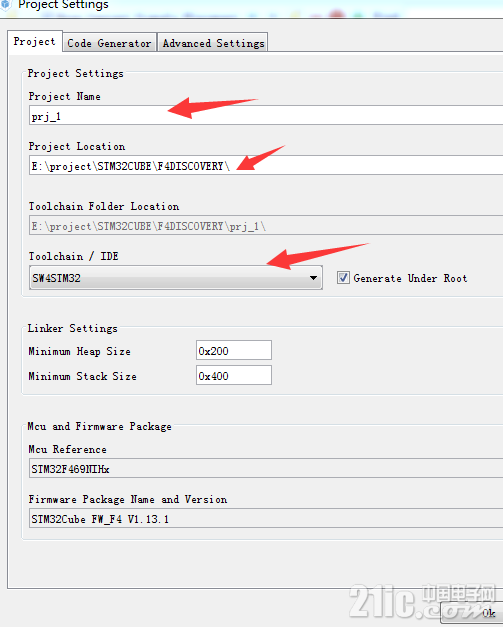
Task: Click the Generate Under Root label text
Action: 410,278
